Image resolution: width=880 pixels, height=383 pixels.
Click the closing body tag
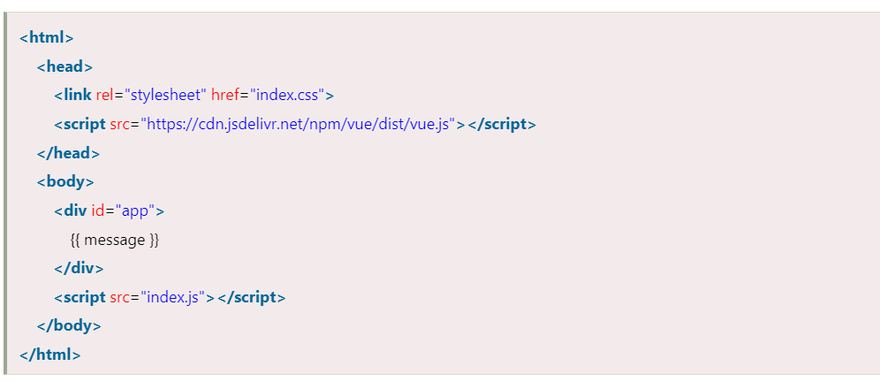tap(69, 325)
